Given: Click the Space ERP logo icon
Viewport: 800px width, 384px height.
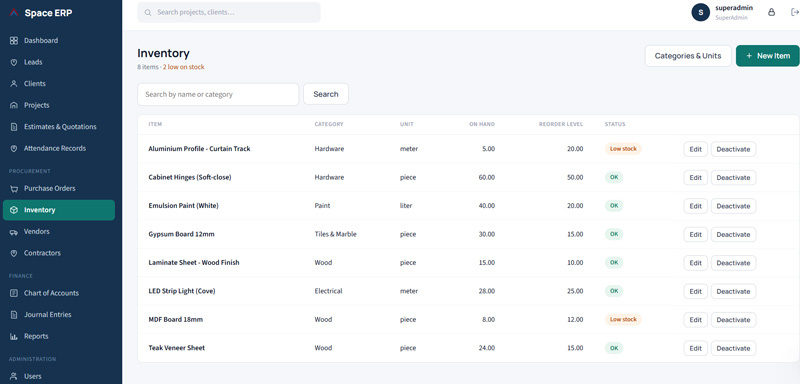Looking at the screenshot, I should pyautogui.click(x=14, y=13).
